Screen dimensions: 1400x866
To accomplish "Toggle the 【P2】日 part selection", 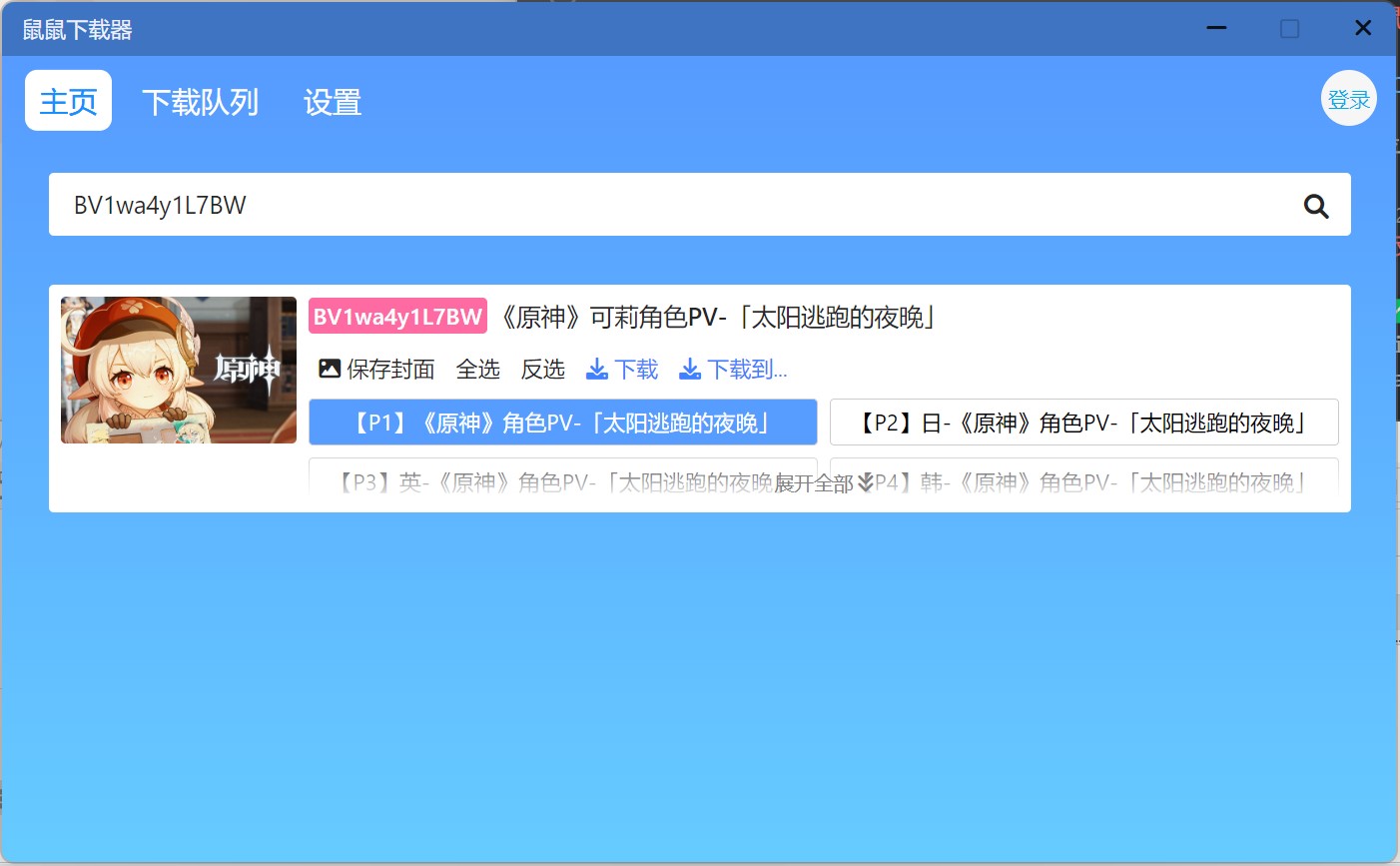I will [1084, 423].
